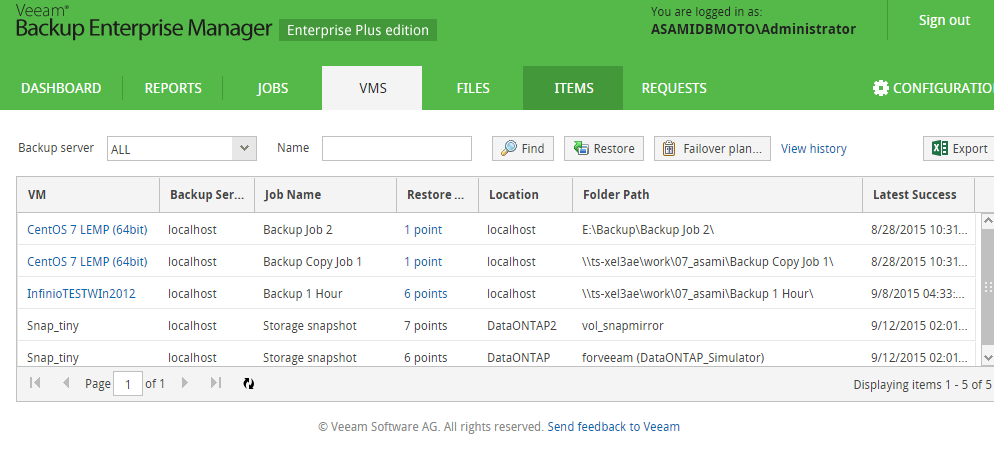The width and height of the screenshot is (994, 454).
Task: Open 1 point link for Backup Job 2
Action: pos(423,230)
